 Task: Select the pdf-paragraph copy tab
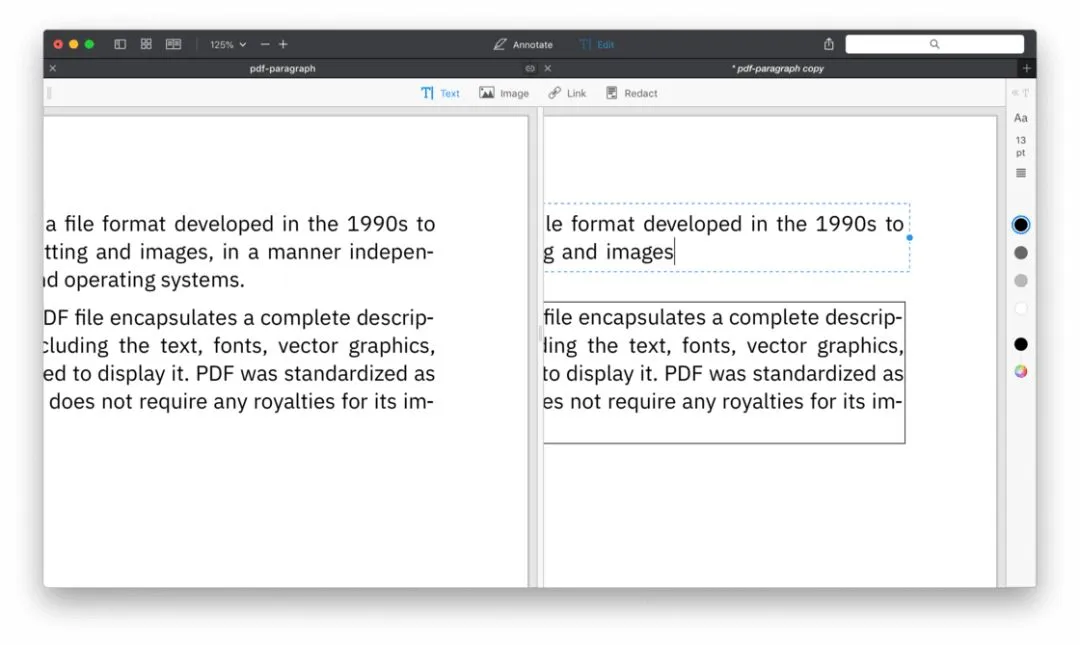pos(778,68)
